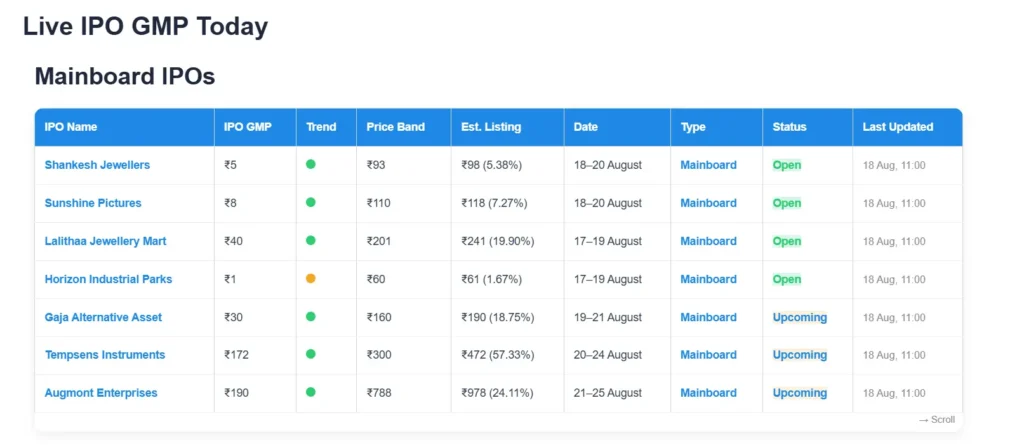Click the ₹5 GMP value

231,165
